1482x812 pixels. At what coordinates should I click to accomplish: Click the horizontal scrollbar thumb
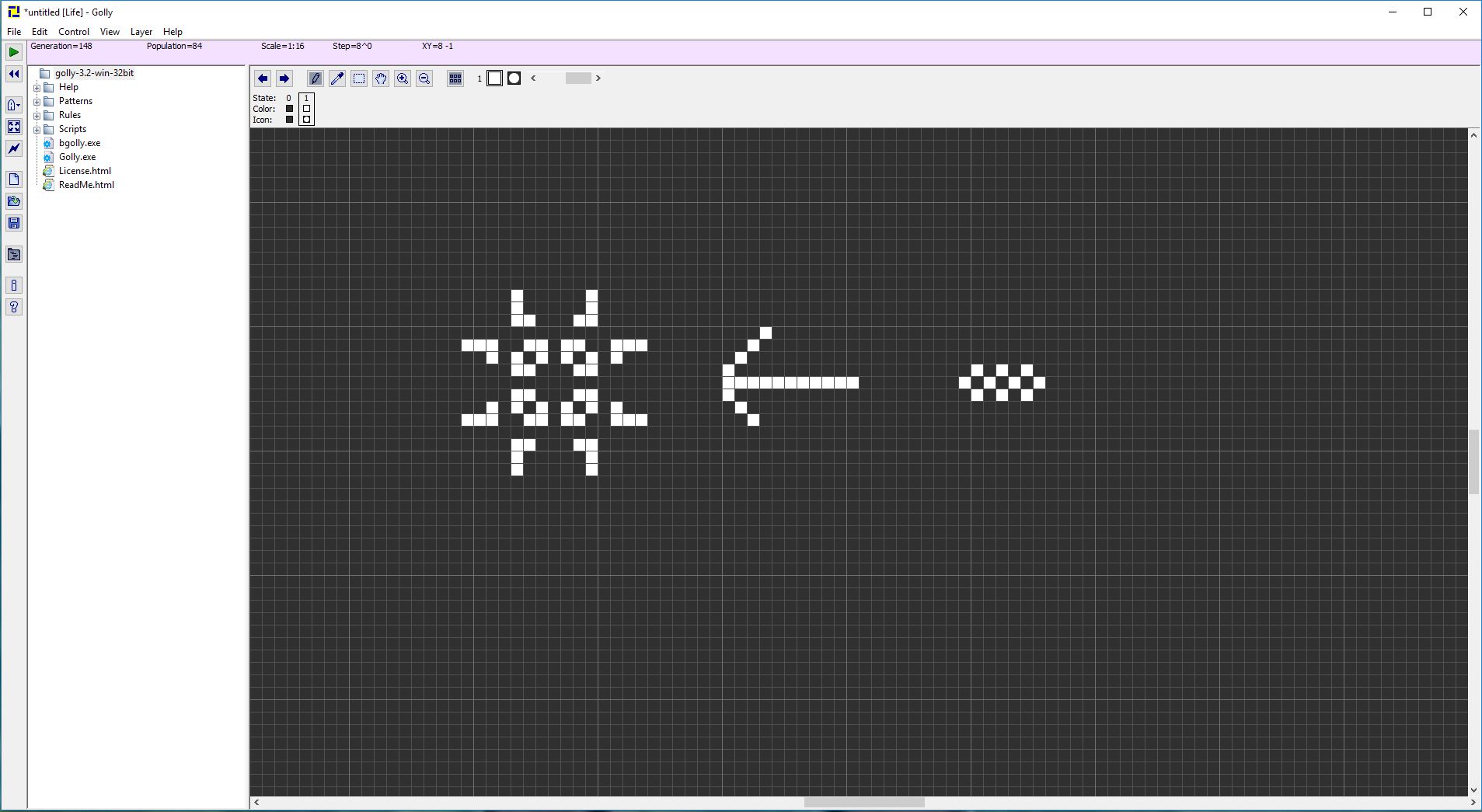coord(864,803)
